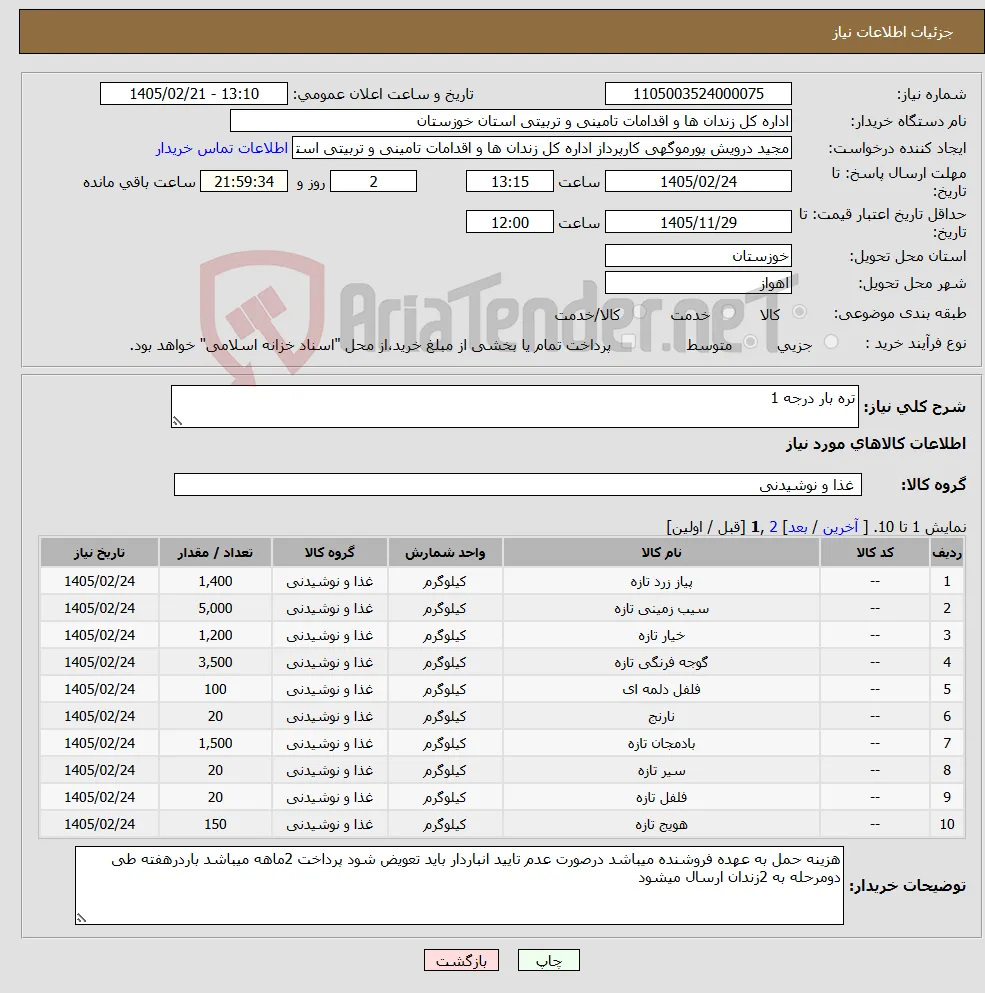Click the validity time 12:00 field
The image size is (985, 993).
[x=509, y=222]
